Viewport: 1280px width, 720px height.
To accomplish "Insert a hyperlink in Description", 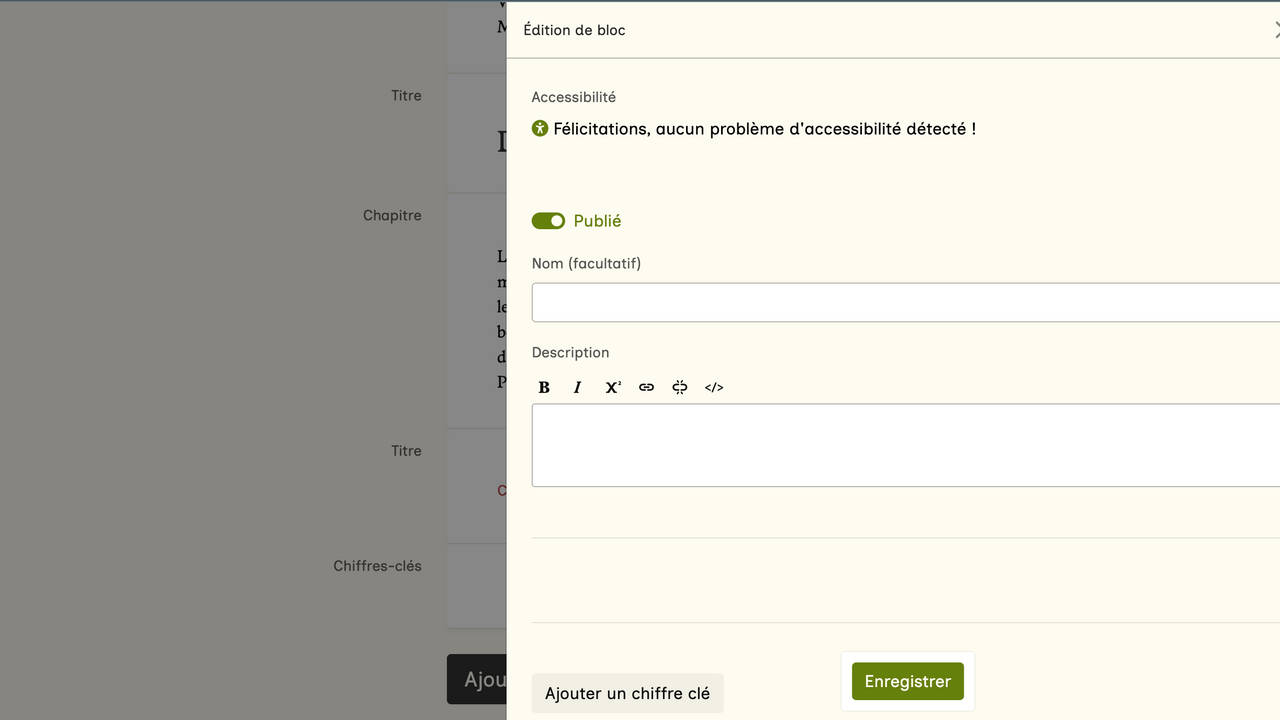I will [x=646, y=388].
